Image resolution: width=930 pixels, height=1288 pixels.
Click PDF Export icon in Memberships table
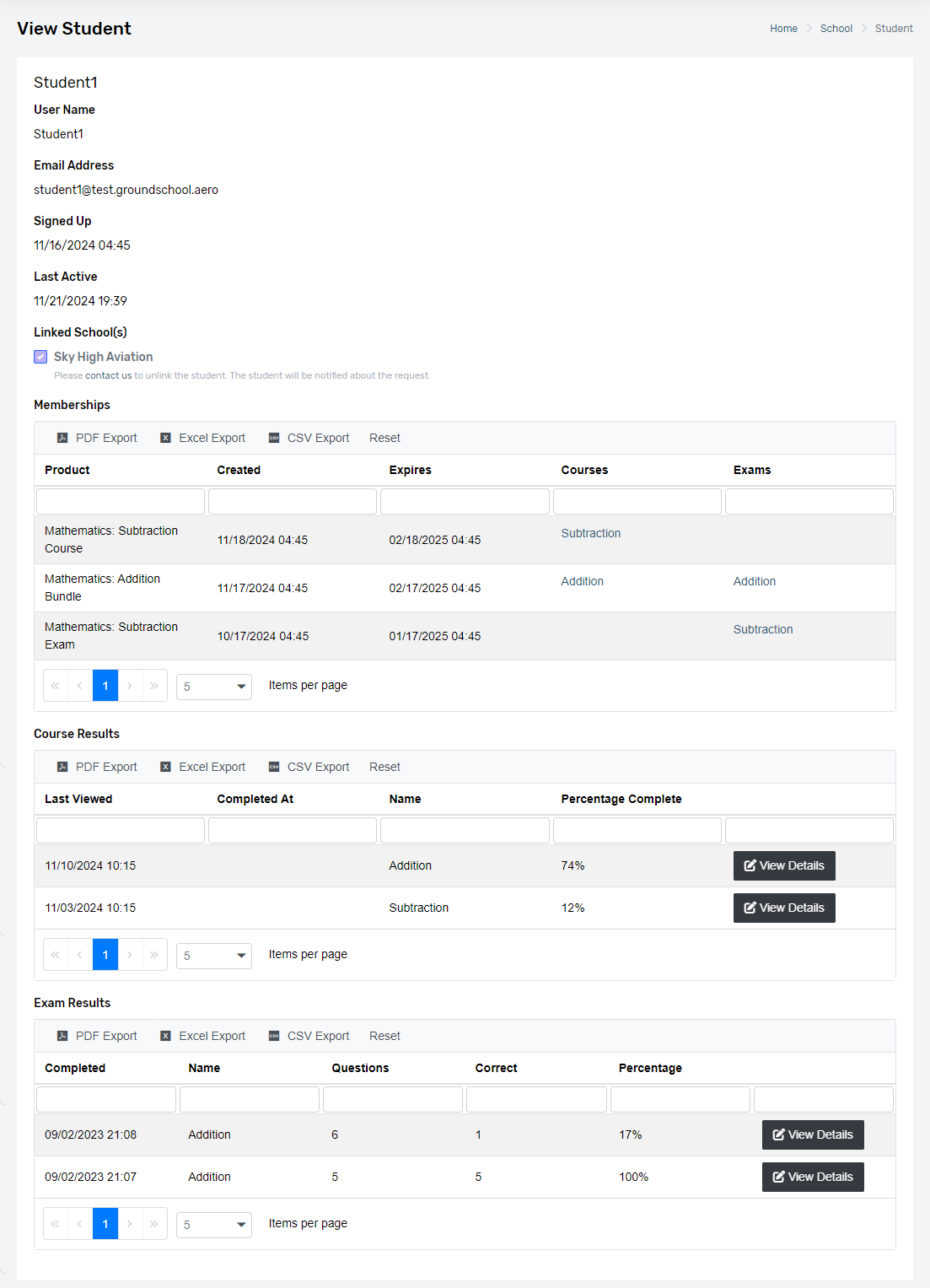[62, 438]
